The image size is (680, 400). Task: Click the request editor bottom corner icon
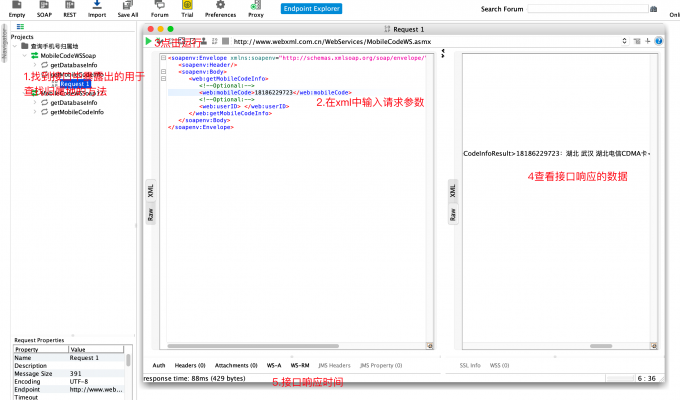pos(429,346)
